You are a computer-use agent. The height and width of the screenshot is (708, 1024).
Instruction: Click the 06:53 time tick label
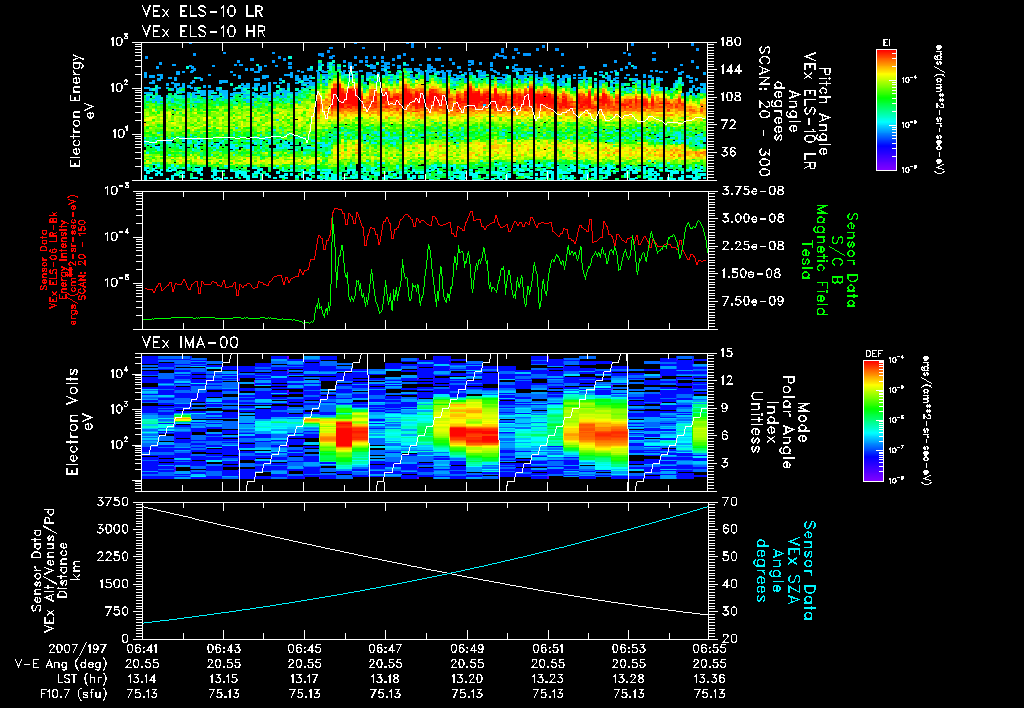pos(628,649)
